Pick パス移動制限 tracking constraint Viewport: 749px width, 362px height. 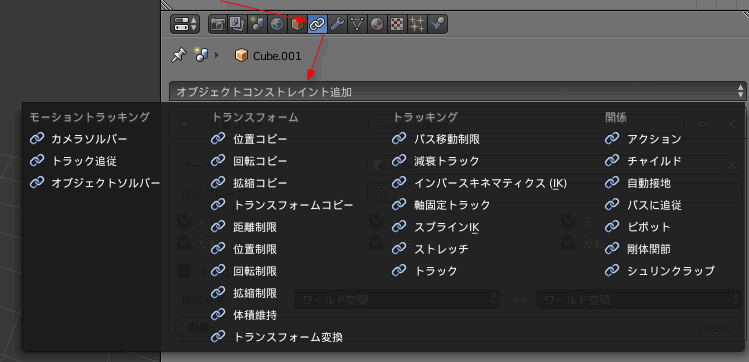click(436, 139)
